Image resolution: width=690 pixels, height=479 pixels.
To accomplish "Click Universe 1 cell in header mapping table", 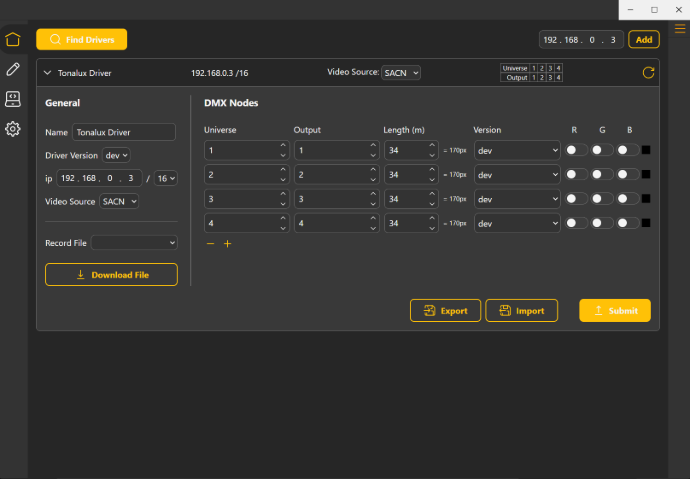I will 534,68.
